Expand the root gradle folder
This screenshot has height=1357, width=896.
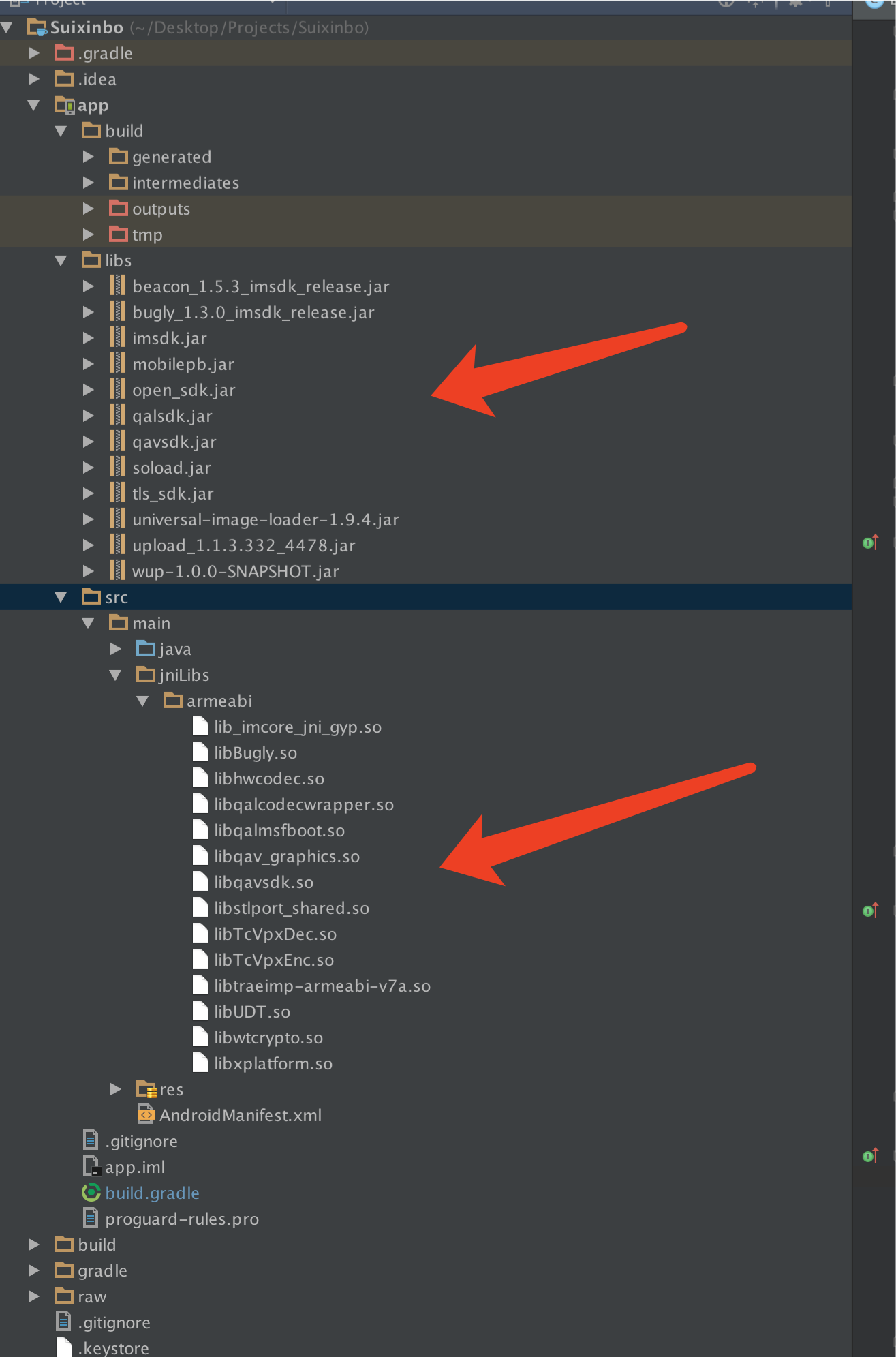coord(33,1270)
